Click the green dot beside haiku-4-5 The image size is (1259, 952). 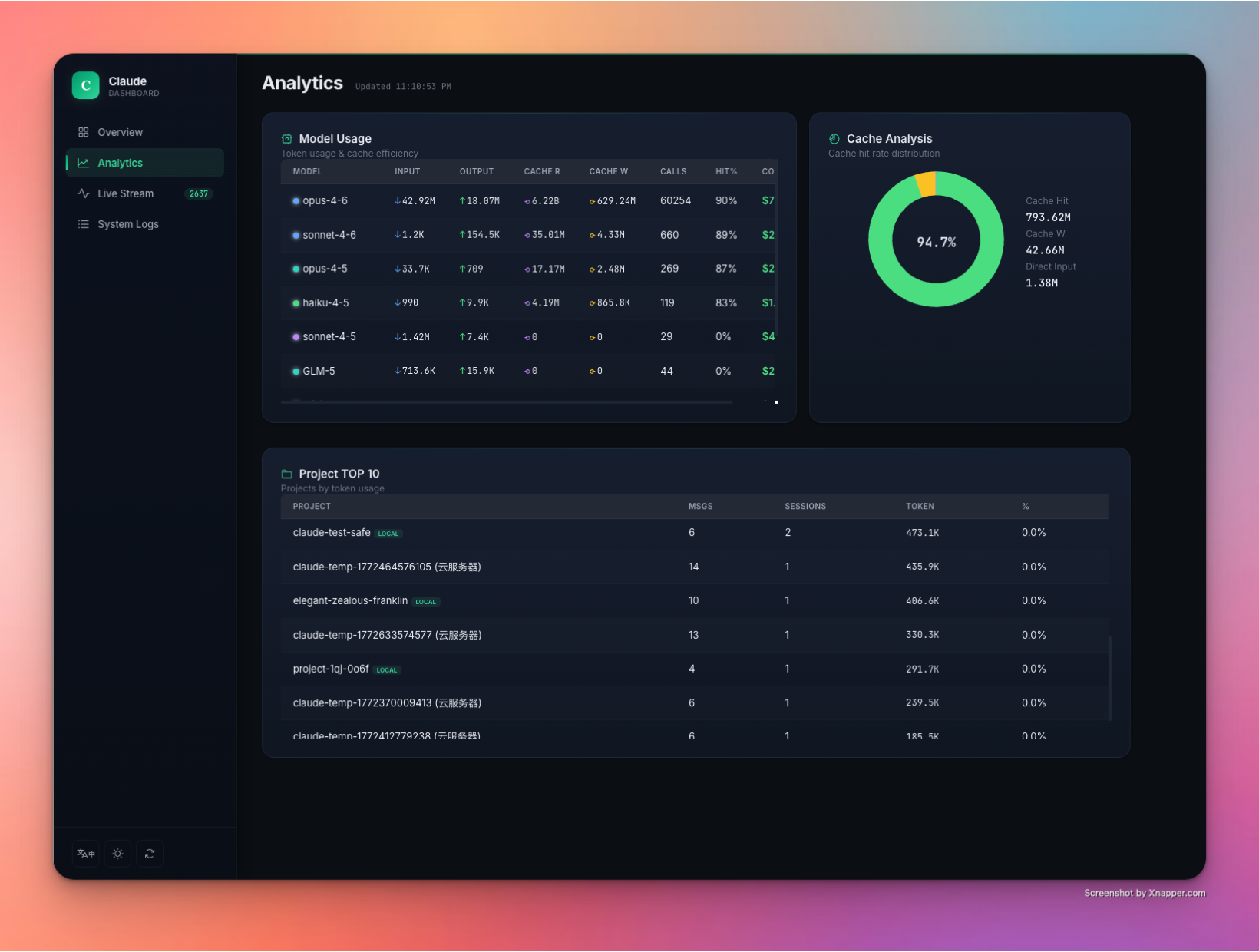coord(296,303)
